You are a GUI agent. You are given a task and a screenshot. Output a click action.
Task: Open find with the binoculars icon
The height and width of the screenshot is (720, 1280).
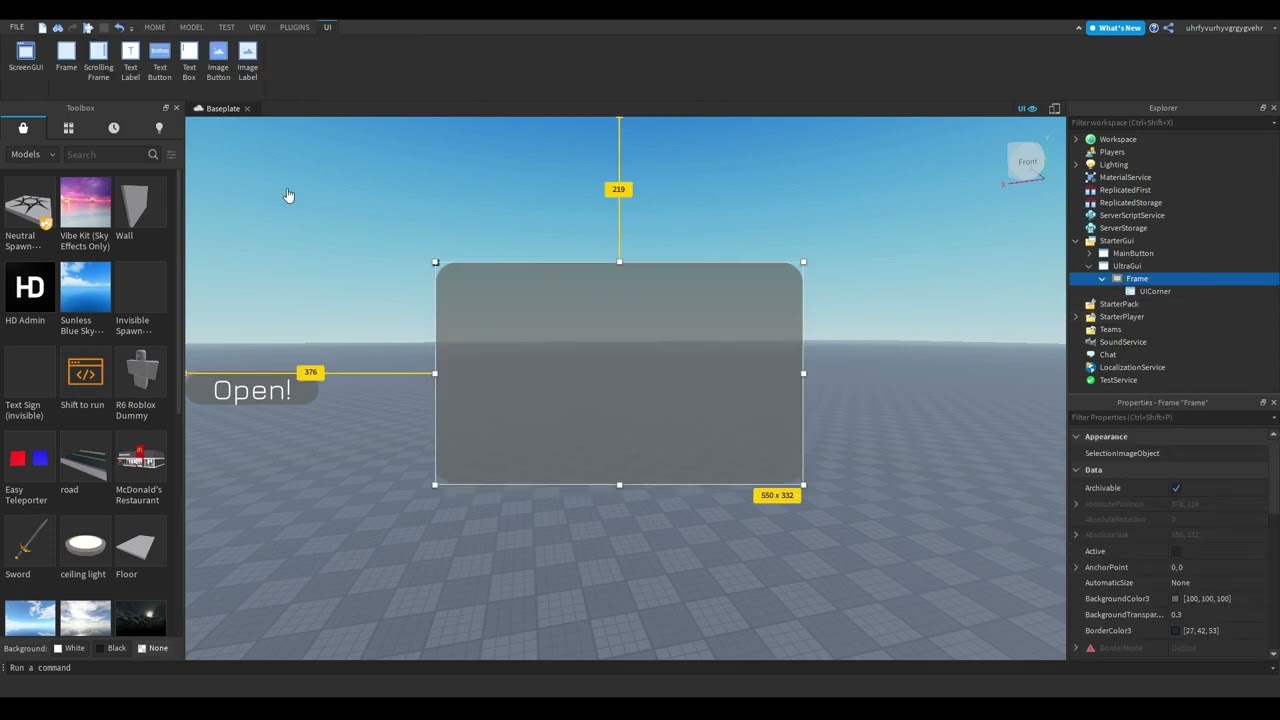58,28
